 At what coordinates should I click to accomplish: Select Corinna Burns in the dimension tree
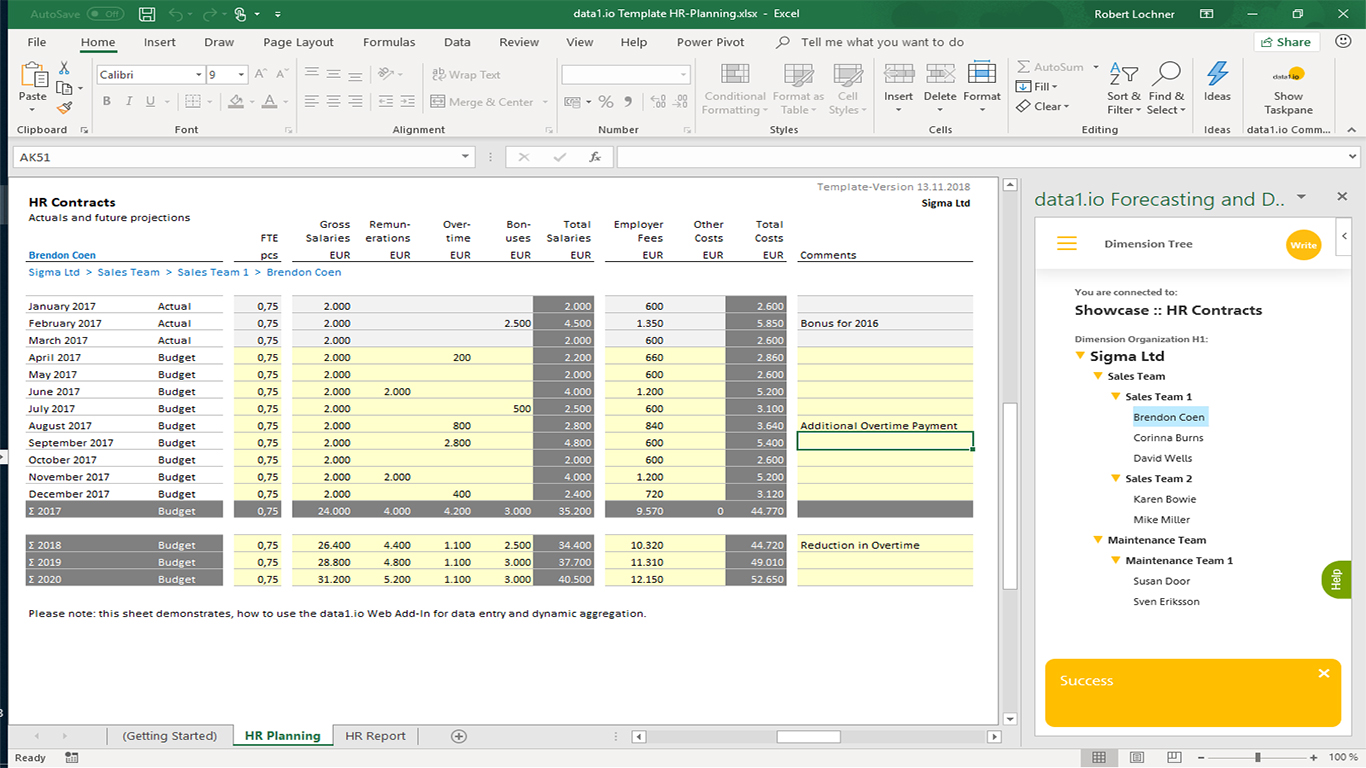1168,438
